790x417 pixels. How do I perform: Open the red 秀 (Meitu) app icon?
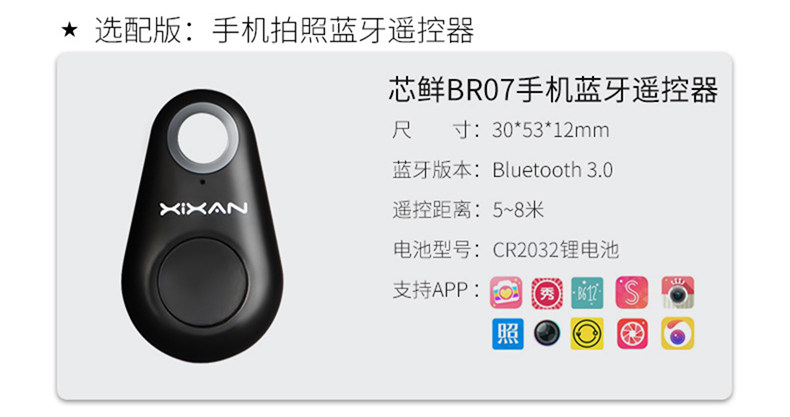[x=547, y=292]
